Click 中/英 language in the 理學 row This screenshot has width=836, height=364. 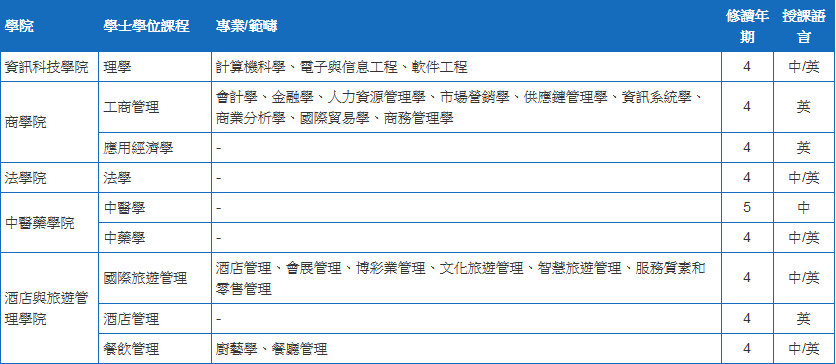(x=805, y=67)
